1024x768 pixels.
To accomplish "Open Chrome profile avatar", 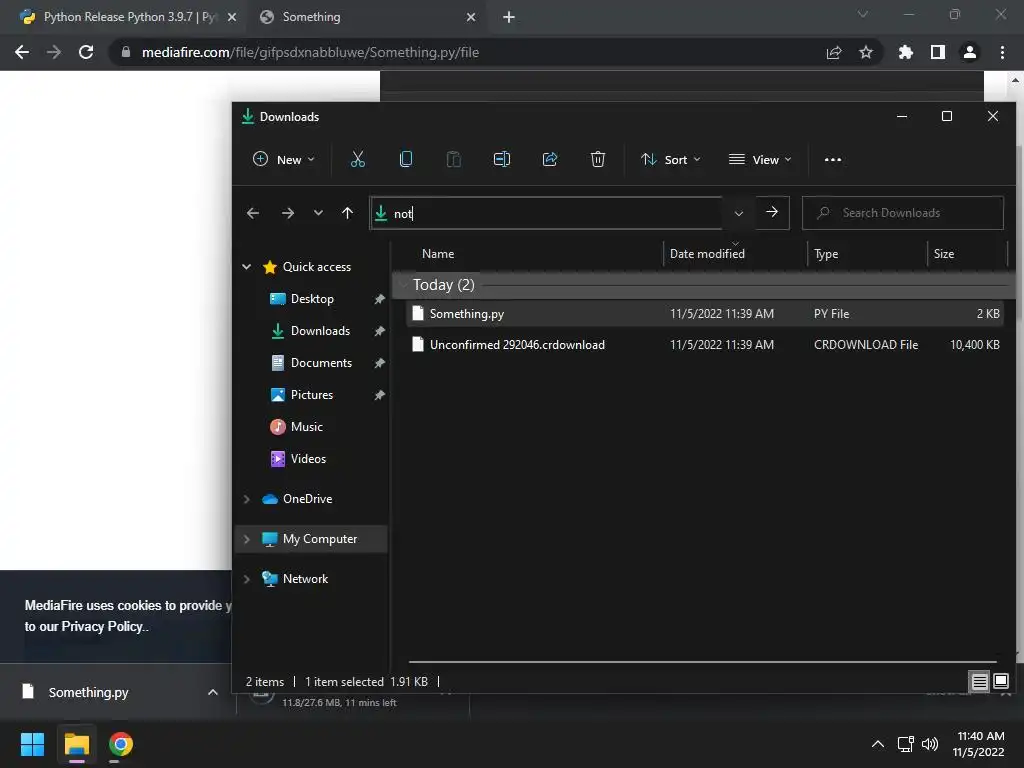I will pos(970,52).
